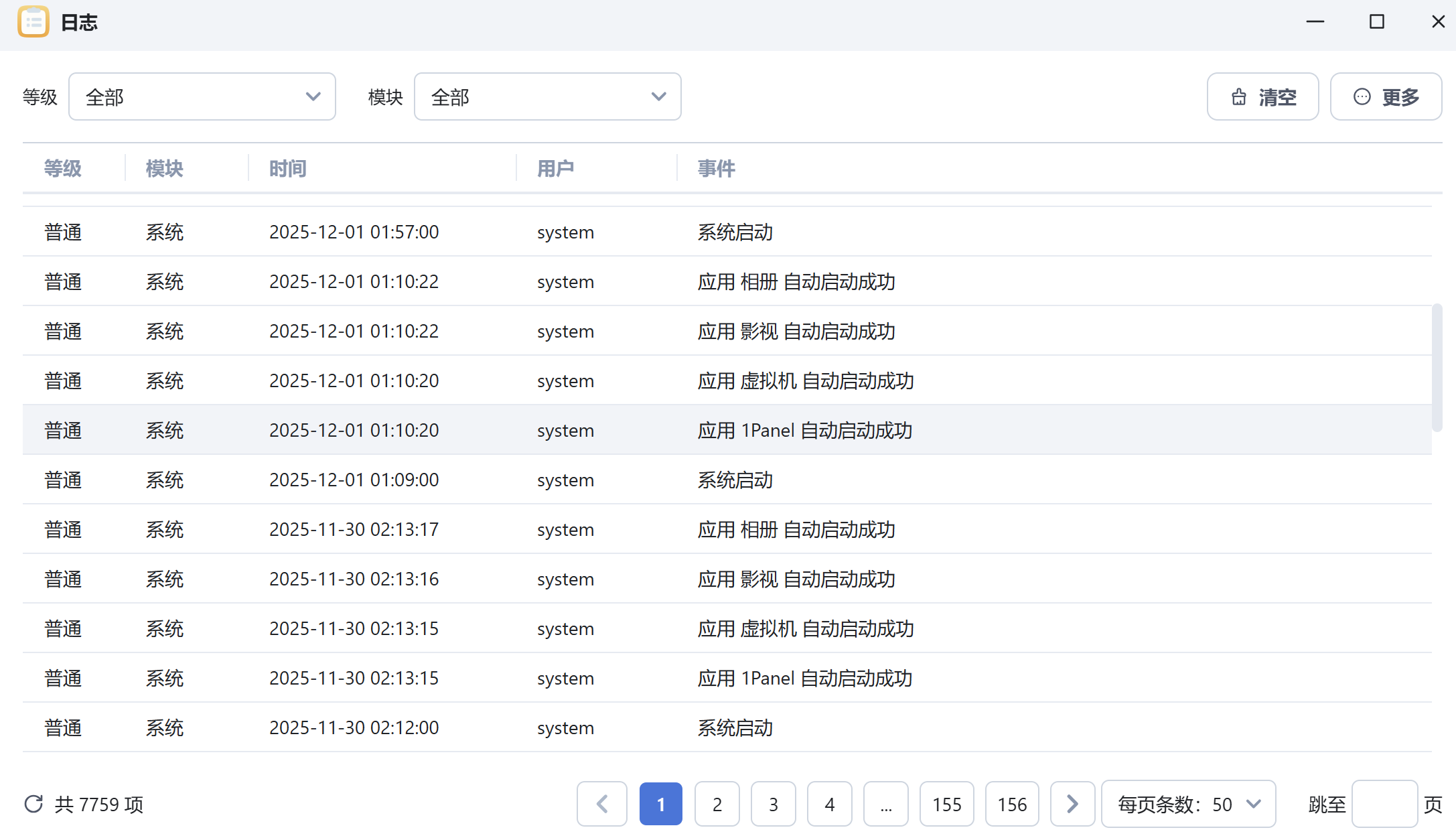Jump to page 2

[717, 804]
